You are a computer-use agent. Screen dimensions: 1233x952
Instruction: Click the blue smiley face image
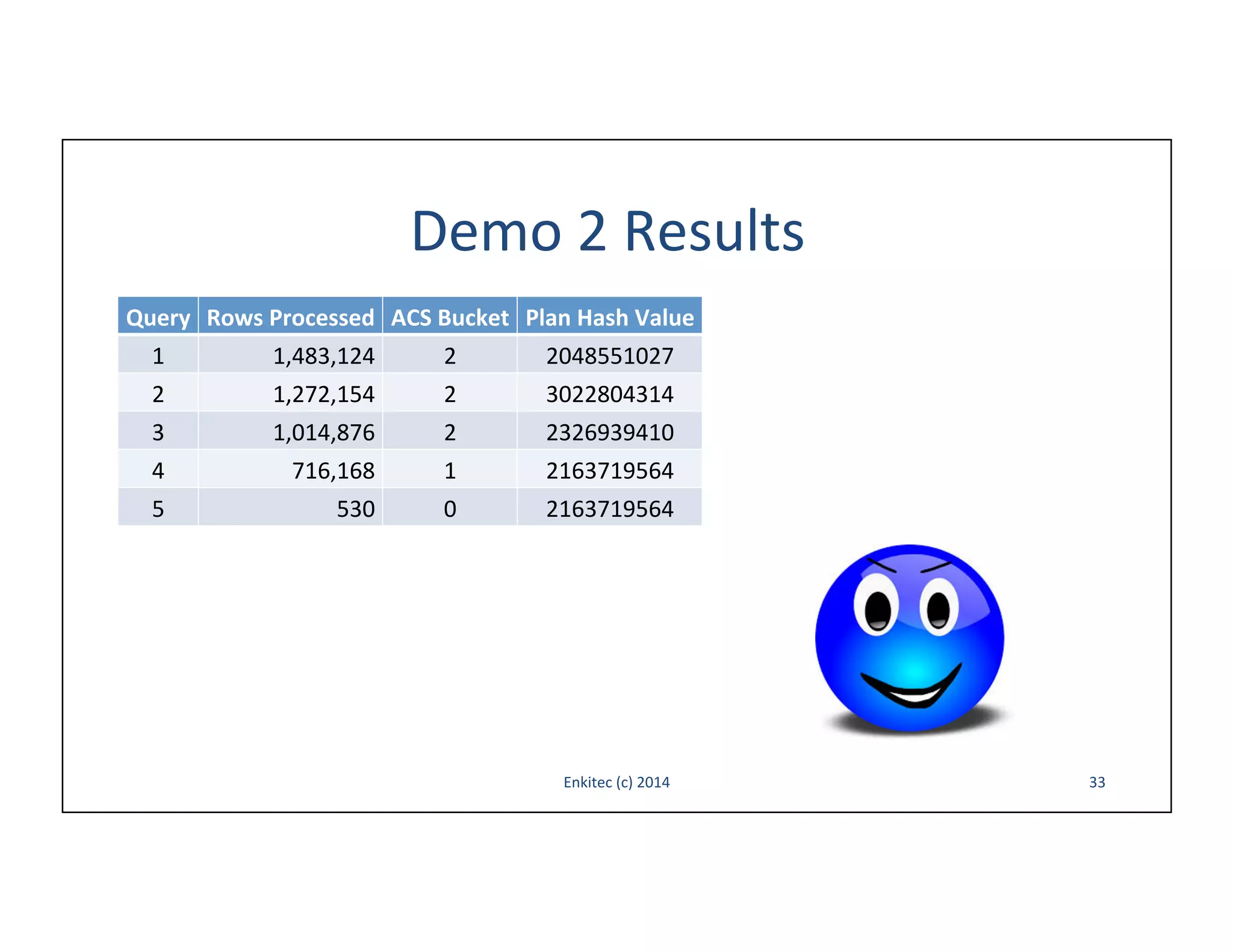click(x=910, y=638)
